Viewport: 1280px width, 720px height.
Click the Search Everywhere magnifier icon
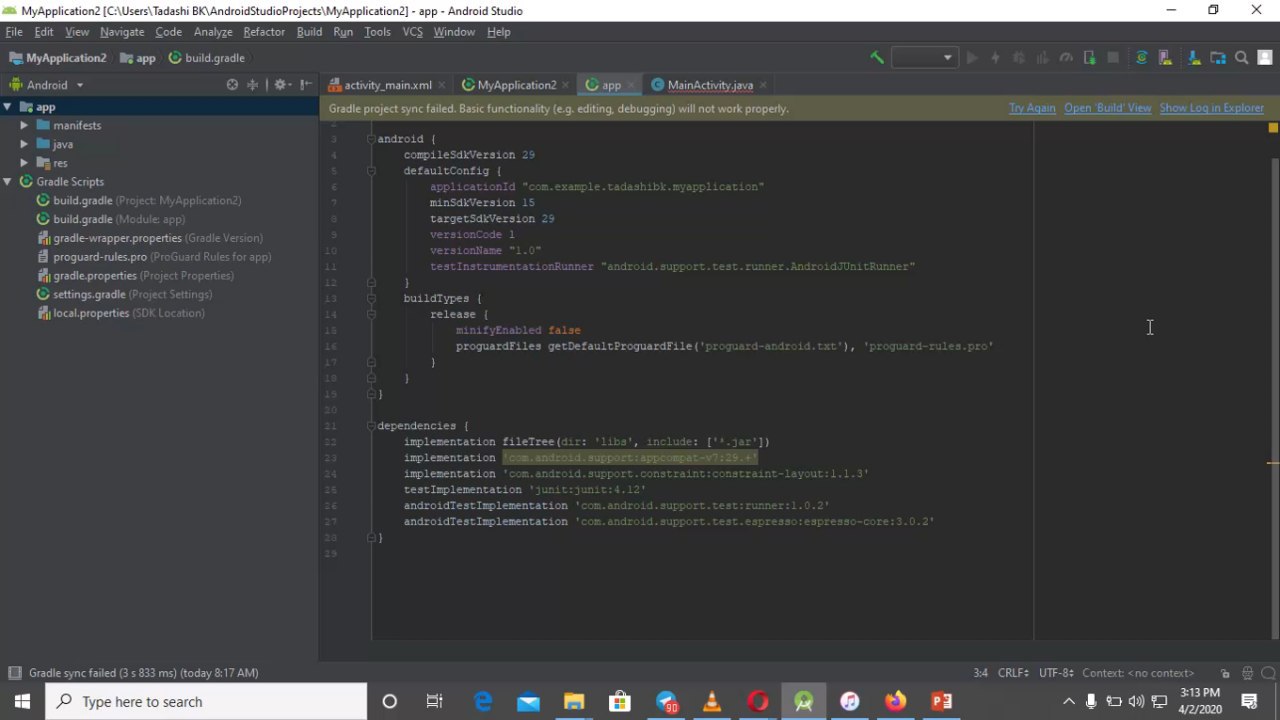(x=1241, y=58)
